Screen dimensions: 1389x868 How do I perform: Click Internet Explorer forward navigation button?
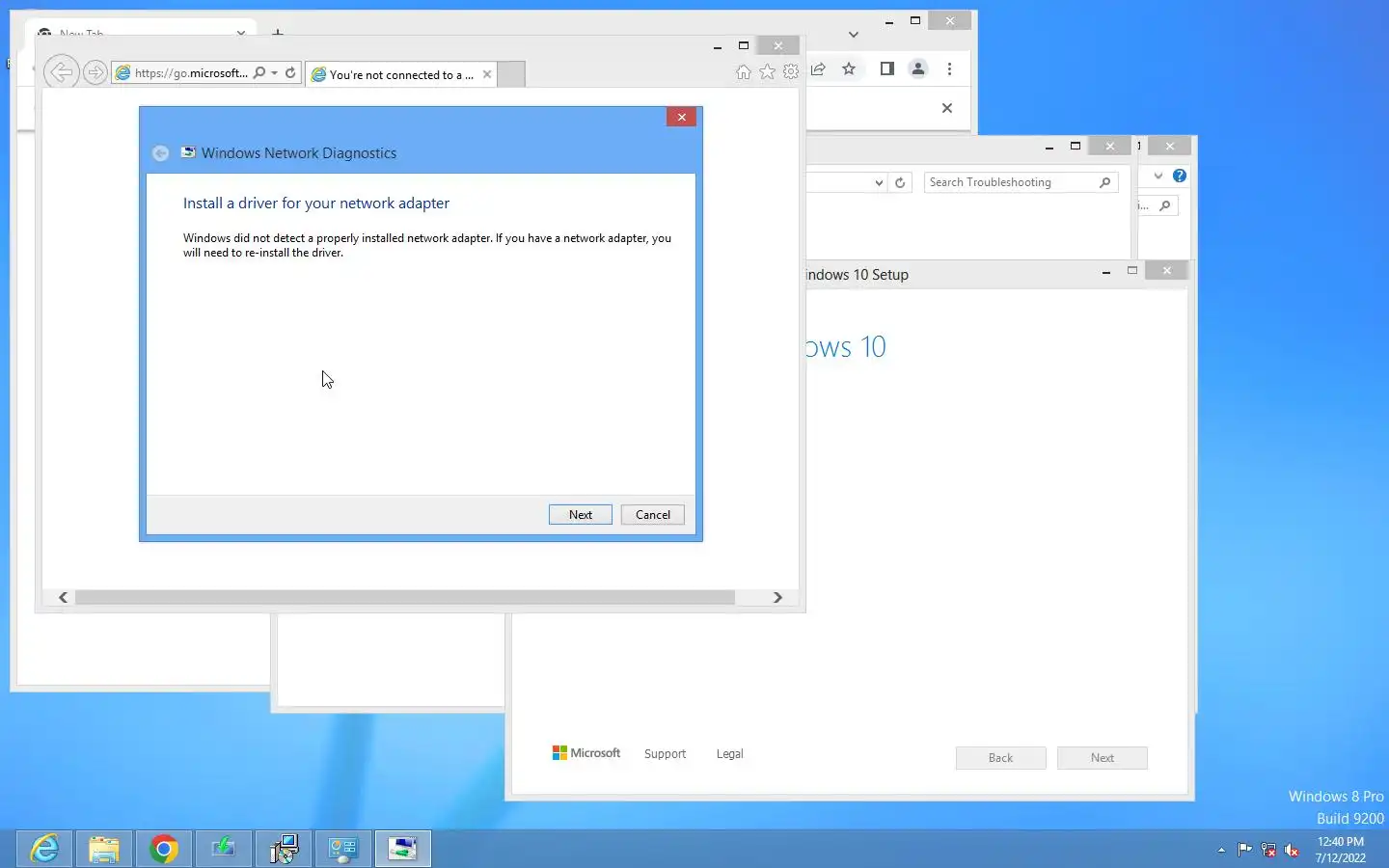pos(95,72)
